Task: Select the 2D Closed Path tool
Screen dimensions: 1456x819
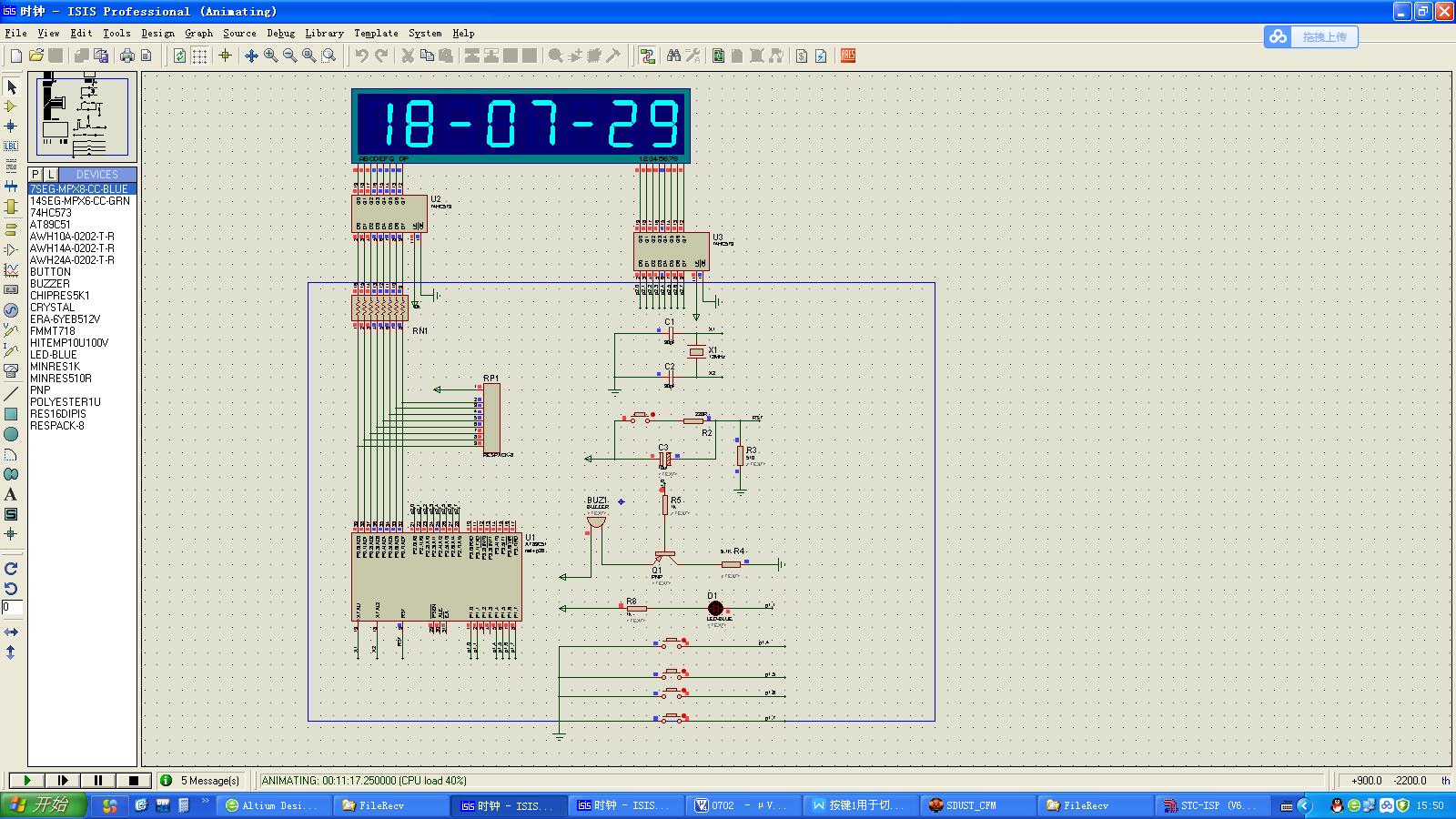Action: click(11, 474)
